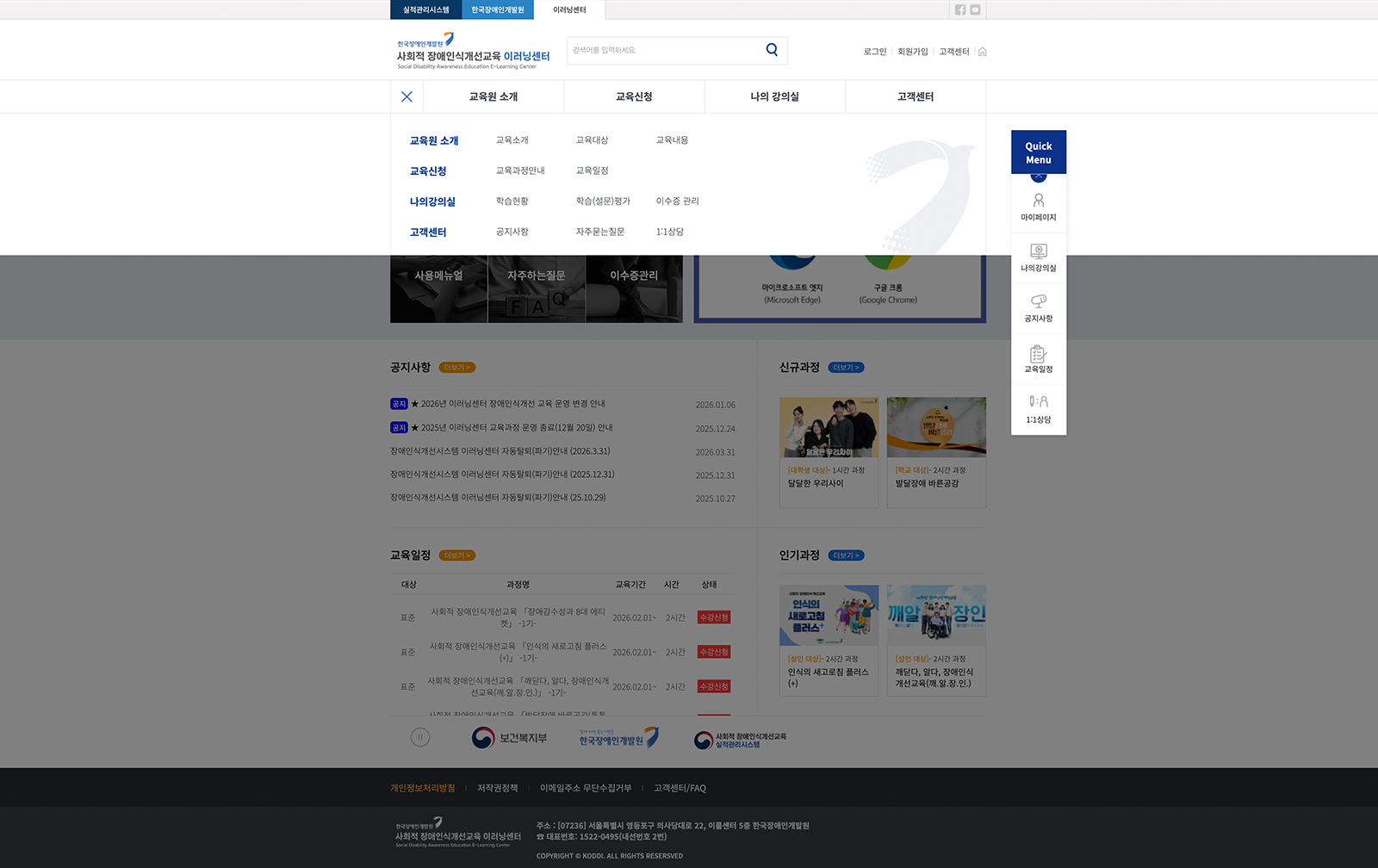Viewport: 1378px width, 868px height.
Task: Open 나의강의실 in Quick Menu
Action: pos(1039,258)
